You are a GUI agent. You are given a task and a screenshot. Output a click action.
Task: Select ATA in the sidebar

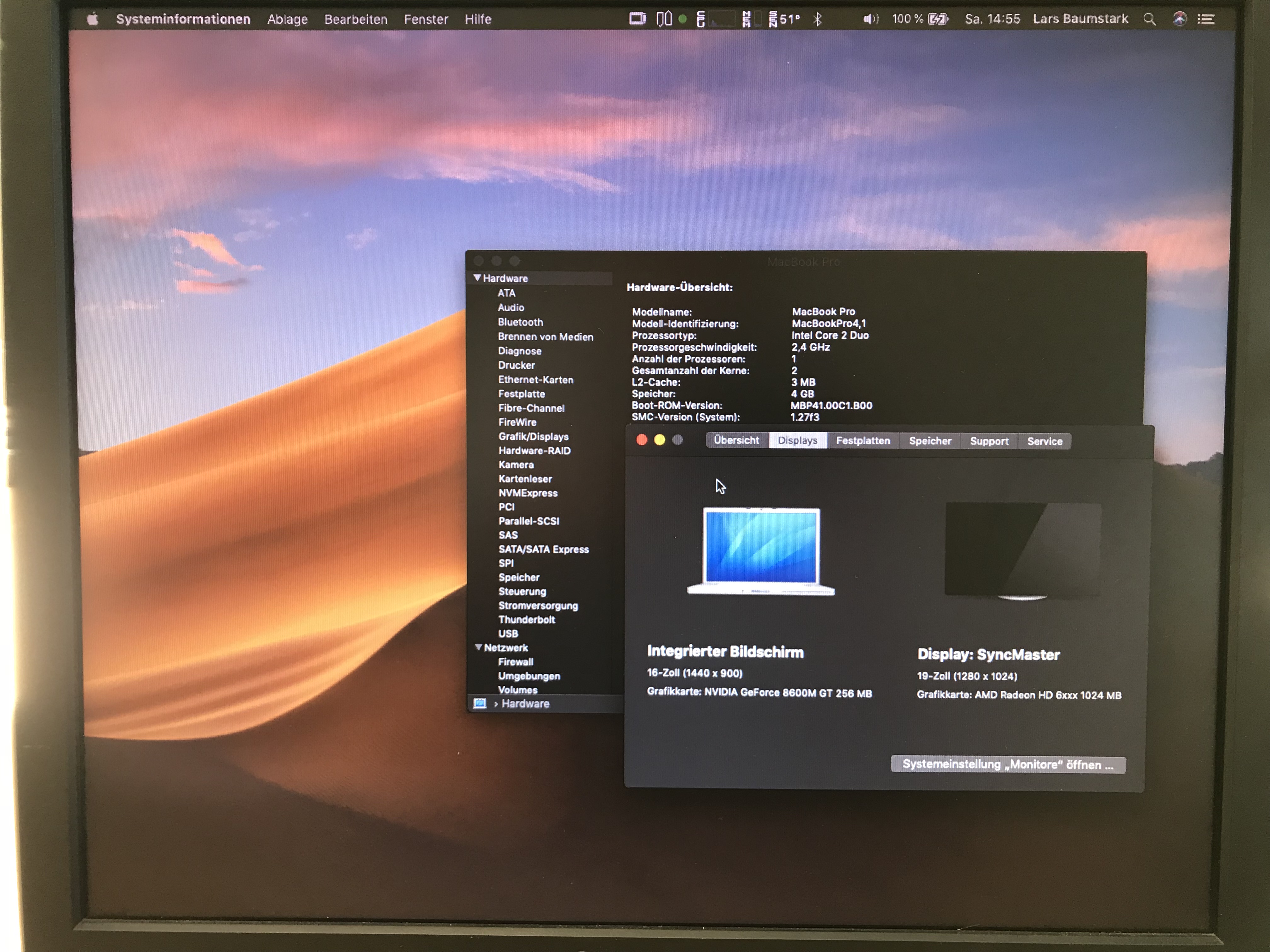(x=506, y=293)
